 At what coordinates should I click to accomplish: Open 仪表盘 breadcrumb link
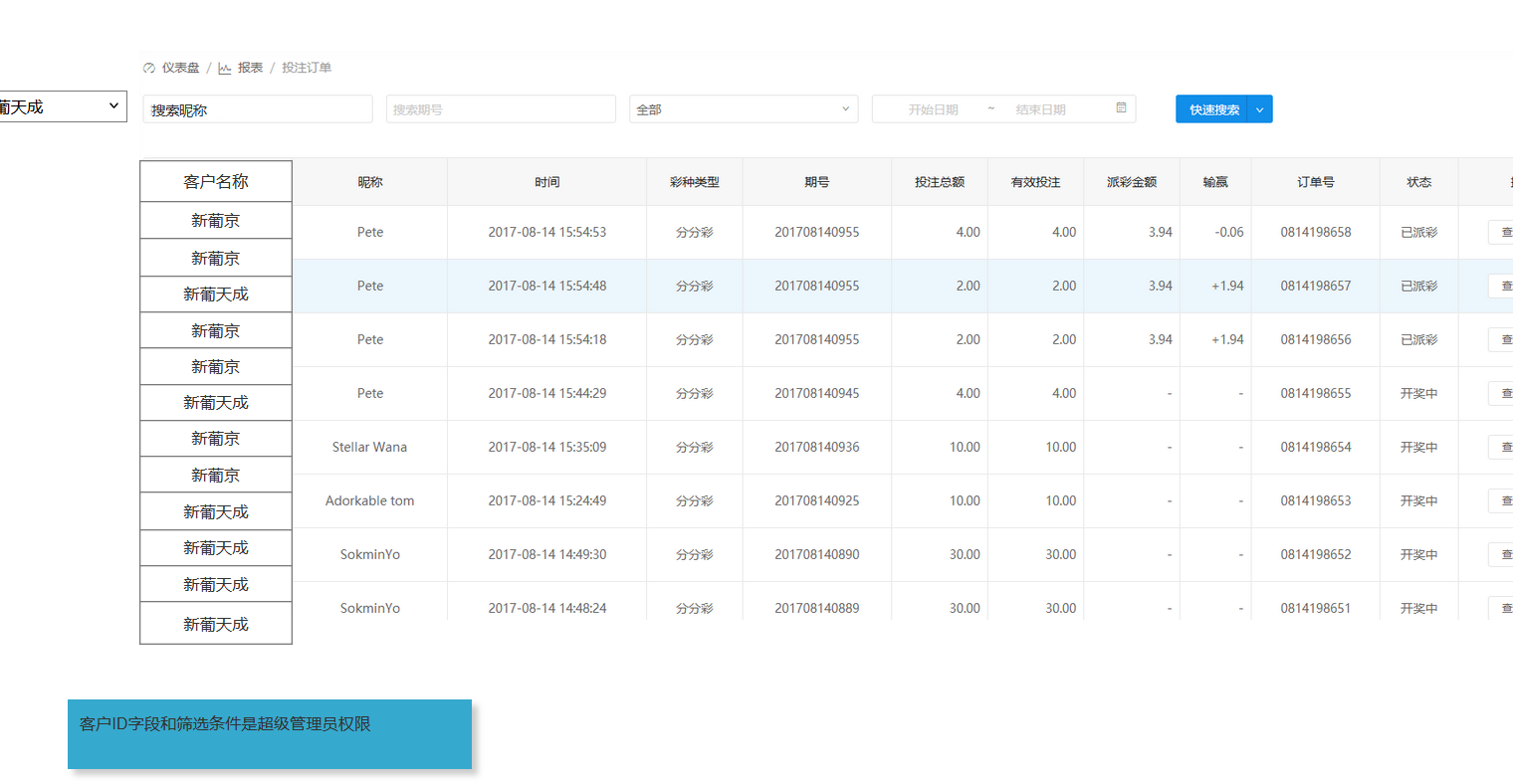click(180, 68)
